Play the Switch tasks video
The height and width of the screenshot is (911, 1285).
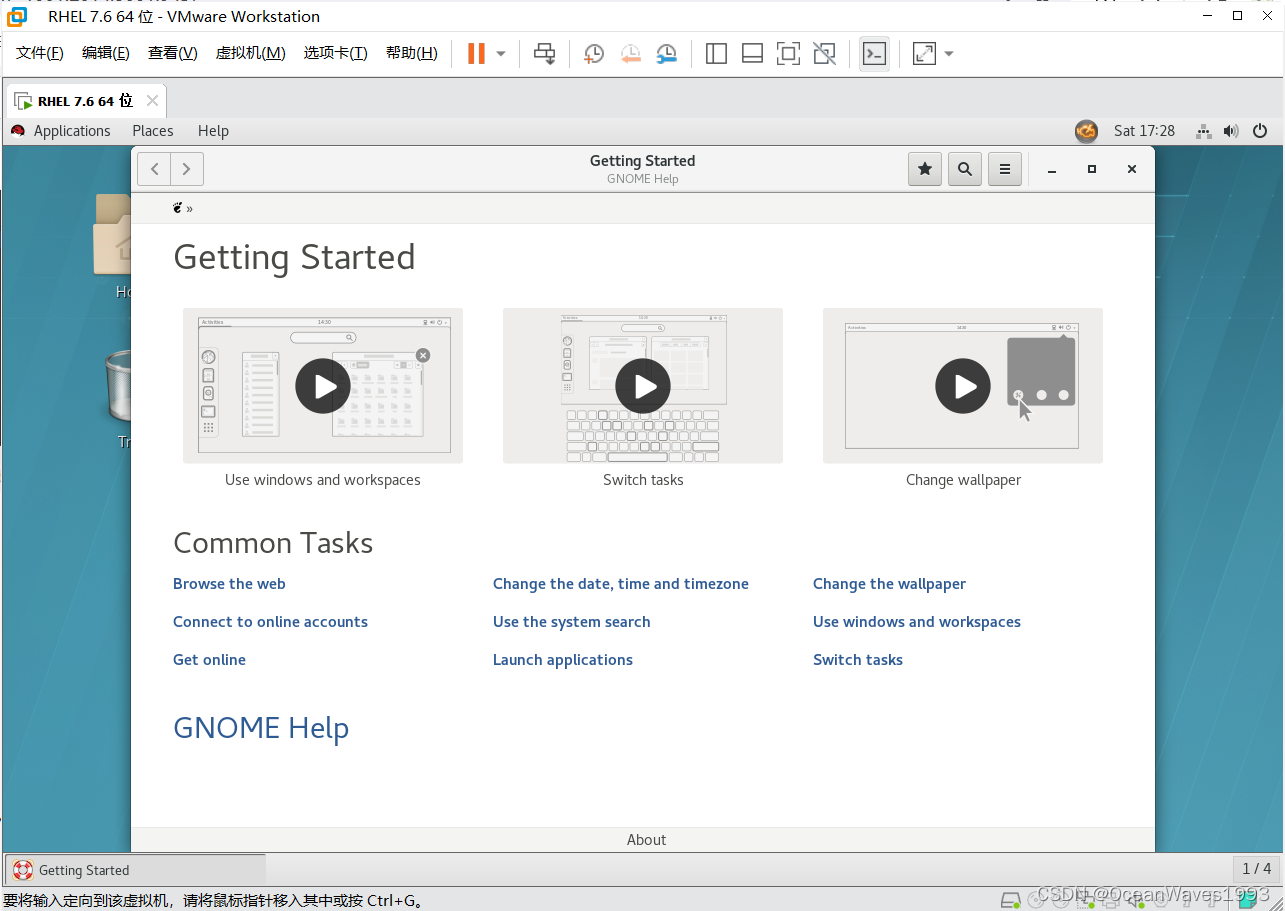point(643,386)
